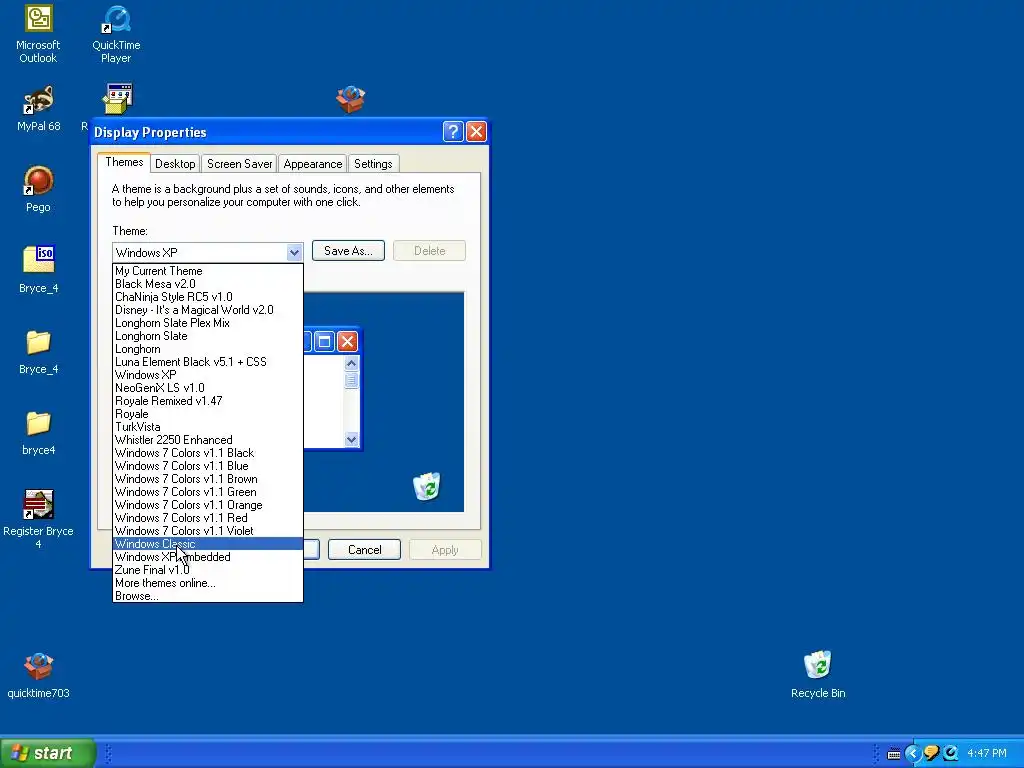The image size is (1024, 768).
Task: Choose Longhorn Slate theme
Action: (x=208, y=336)
